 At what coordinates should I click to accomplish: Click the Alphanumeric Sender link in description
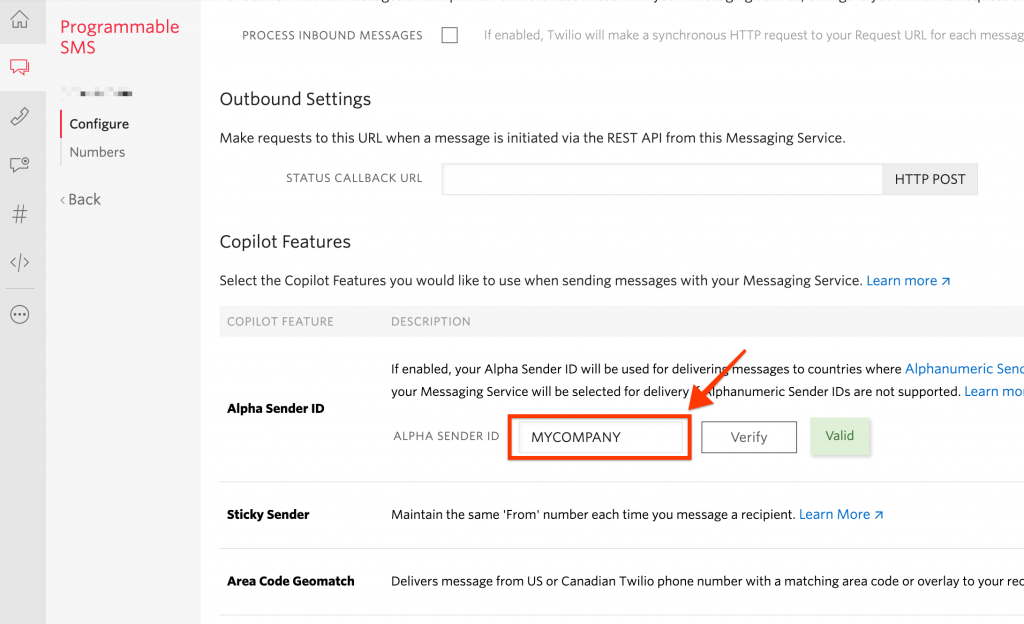(x=963, y=369)
